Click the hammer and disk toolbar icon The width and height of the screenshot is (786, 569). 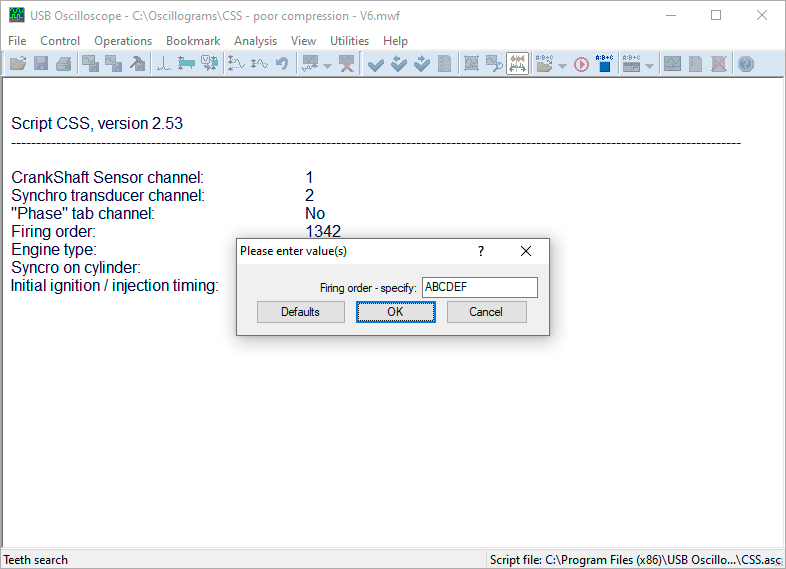[x=137, y=64]
